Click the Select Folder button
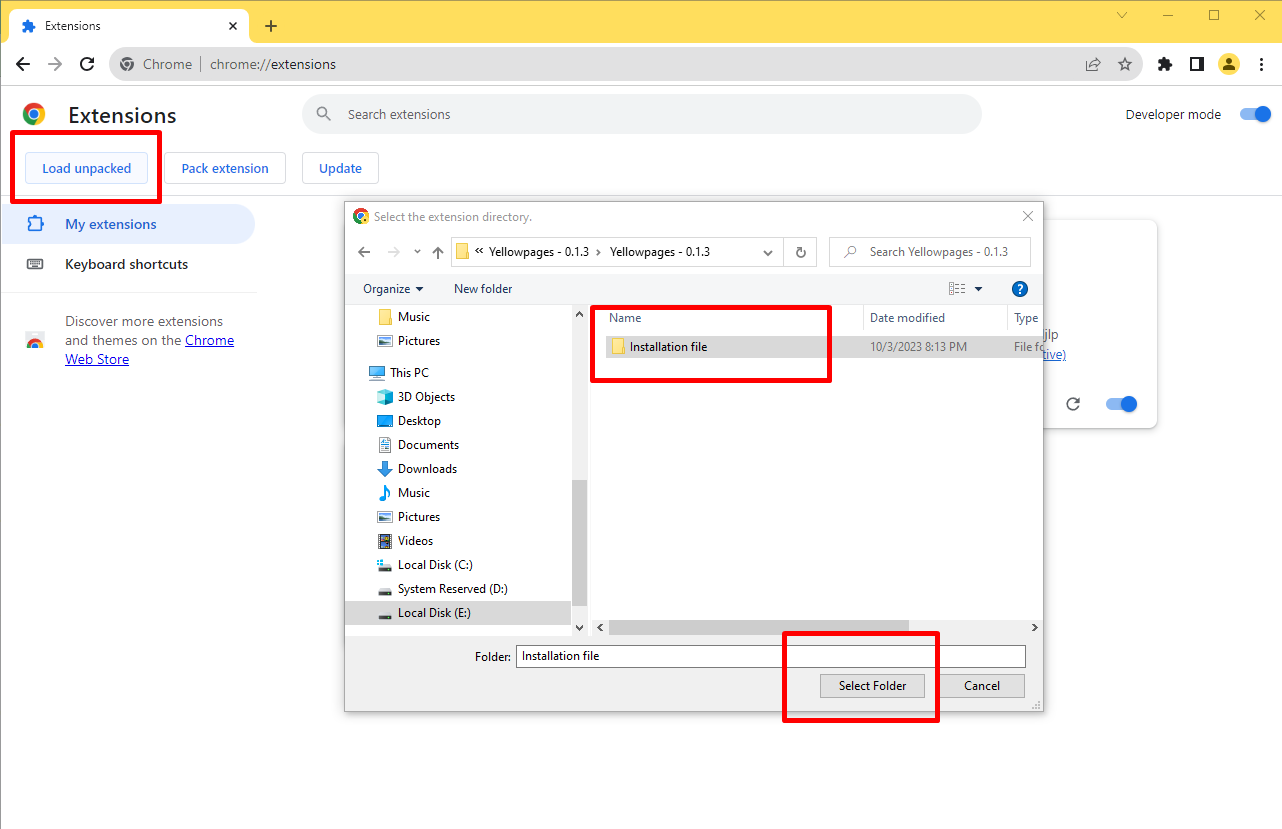1282x829 pixels. click(x=872, y=685)
